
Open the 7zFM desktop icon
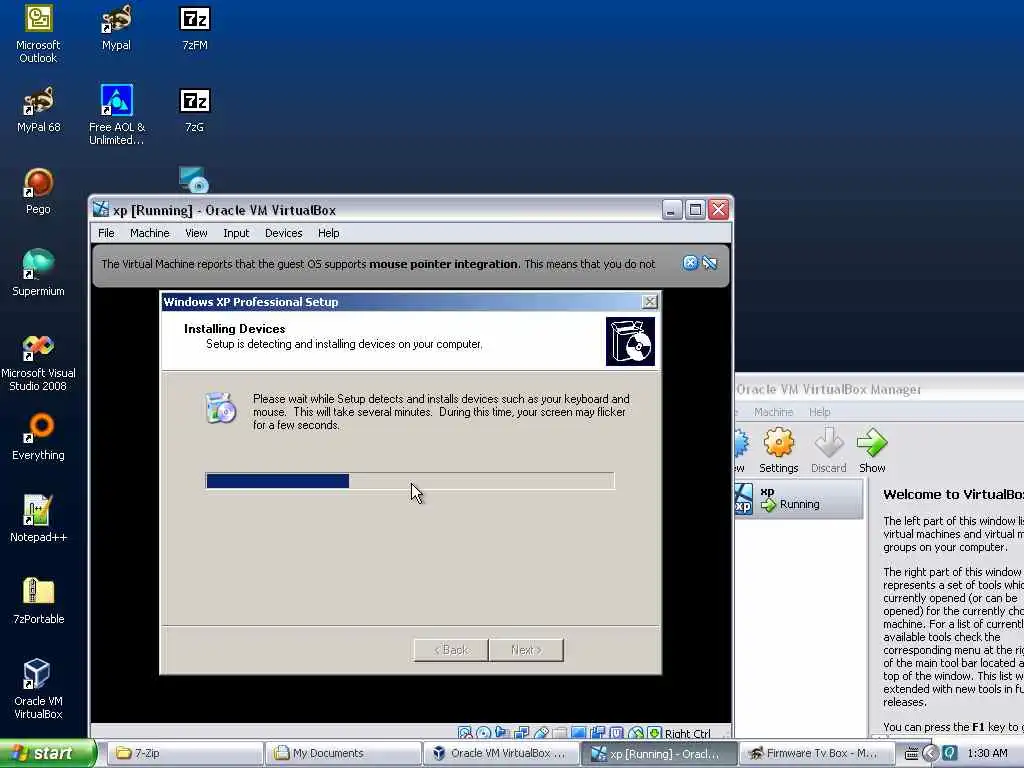point(195,29)
